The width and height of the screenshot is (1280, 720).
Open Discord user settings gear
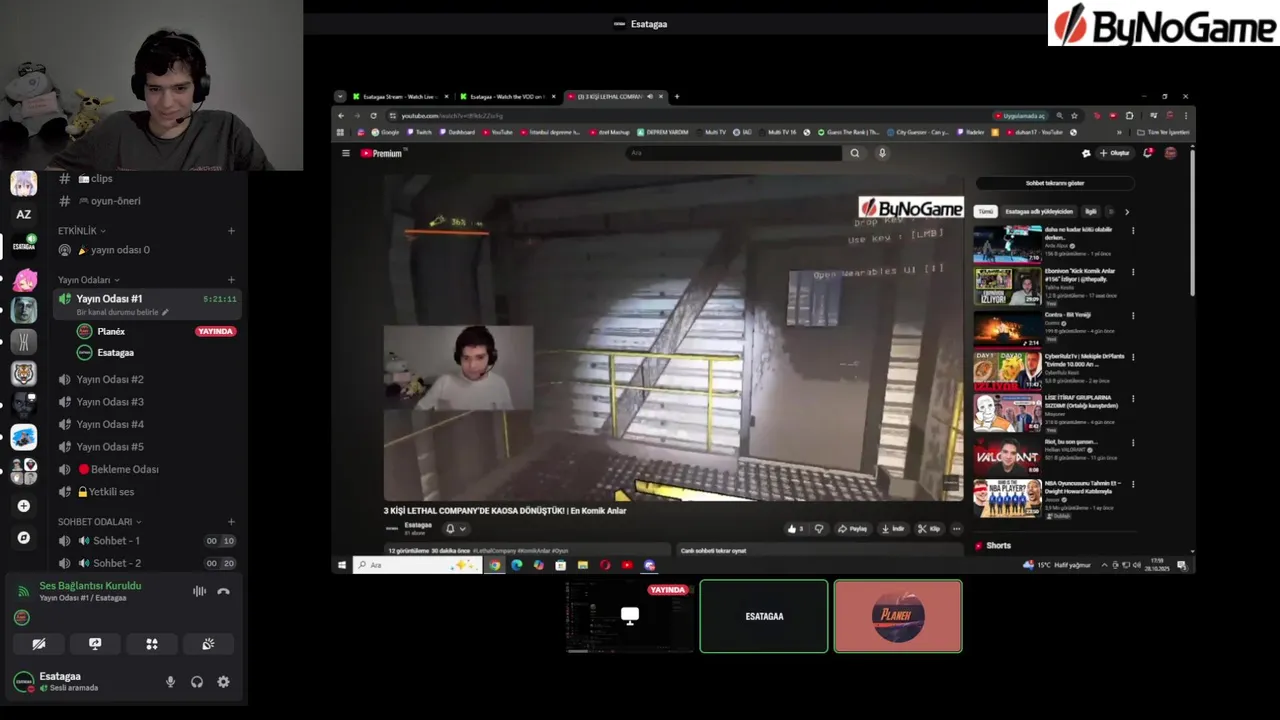[x=223, y=682]
